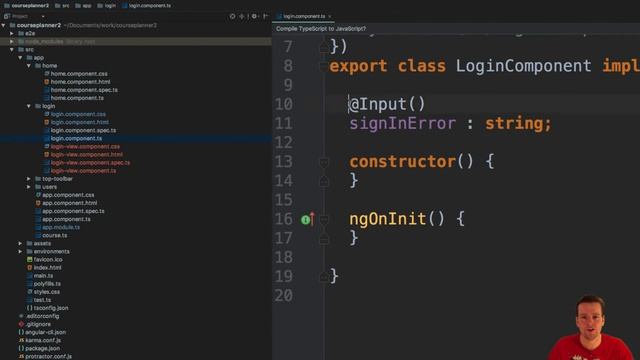Collapse the login folder arrow
Viewport: 640px width, 360px height.
click(x=29, y=106)
